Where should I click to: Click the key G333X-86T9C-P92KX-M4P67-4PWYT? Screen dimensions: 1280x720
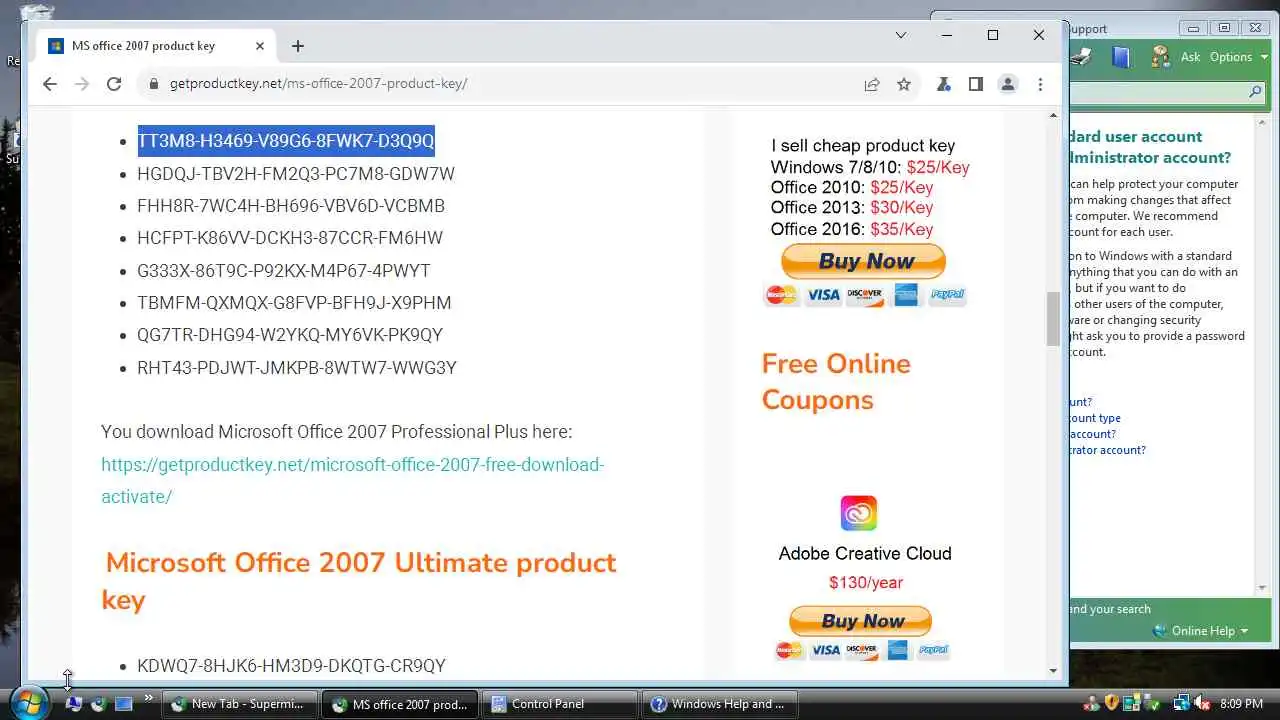tap(284, 271)
